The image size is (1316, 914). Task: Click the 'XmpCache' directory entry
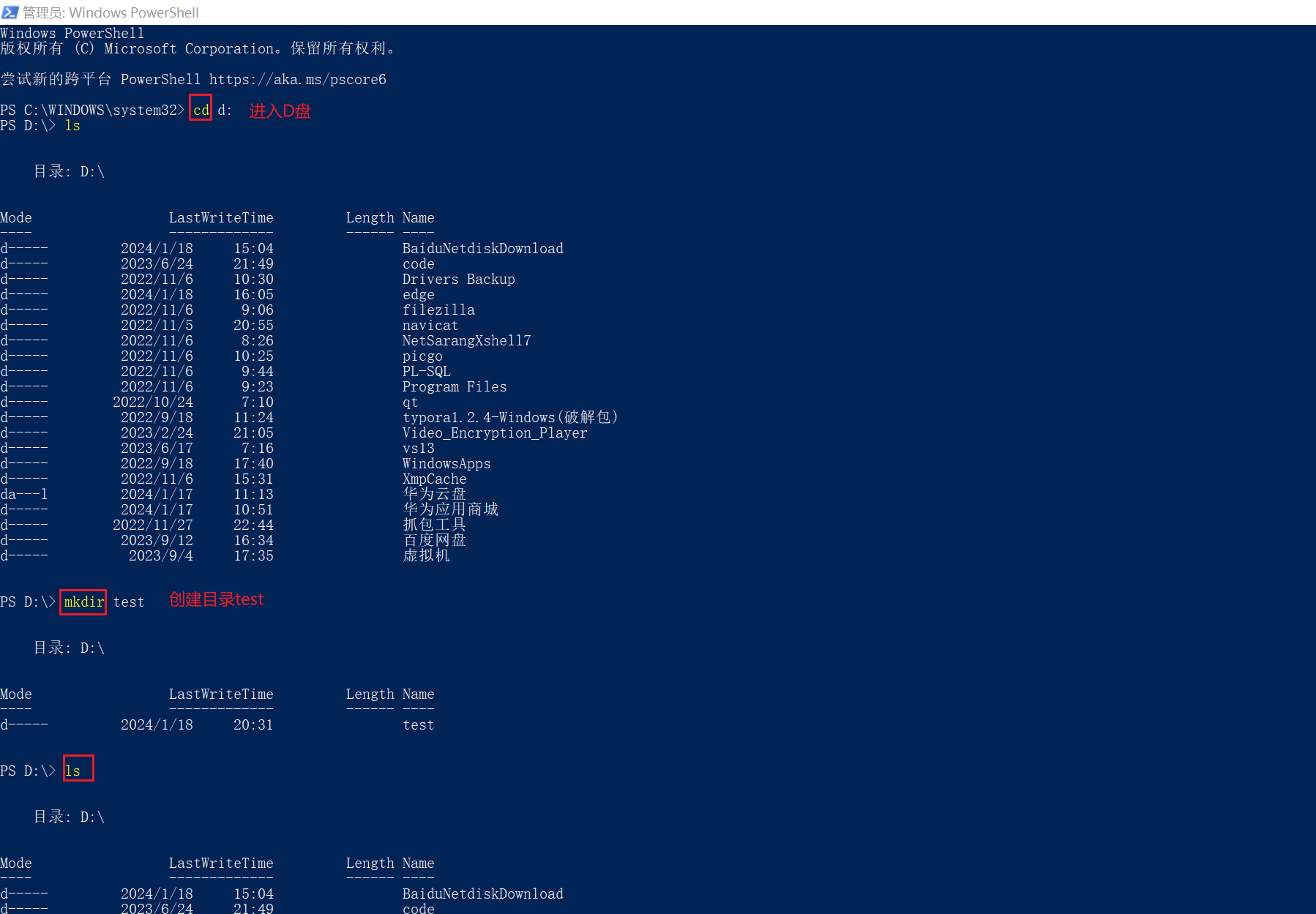[x=435, y=479]
